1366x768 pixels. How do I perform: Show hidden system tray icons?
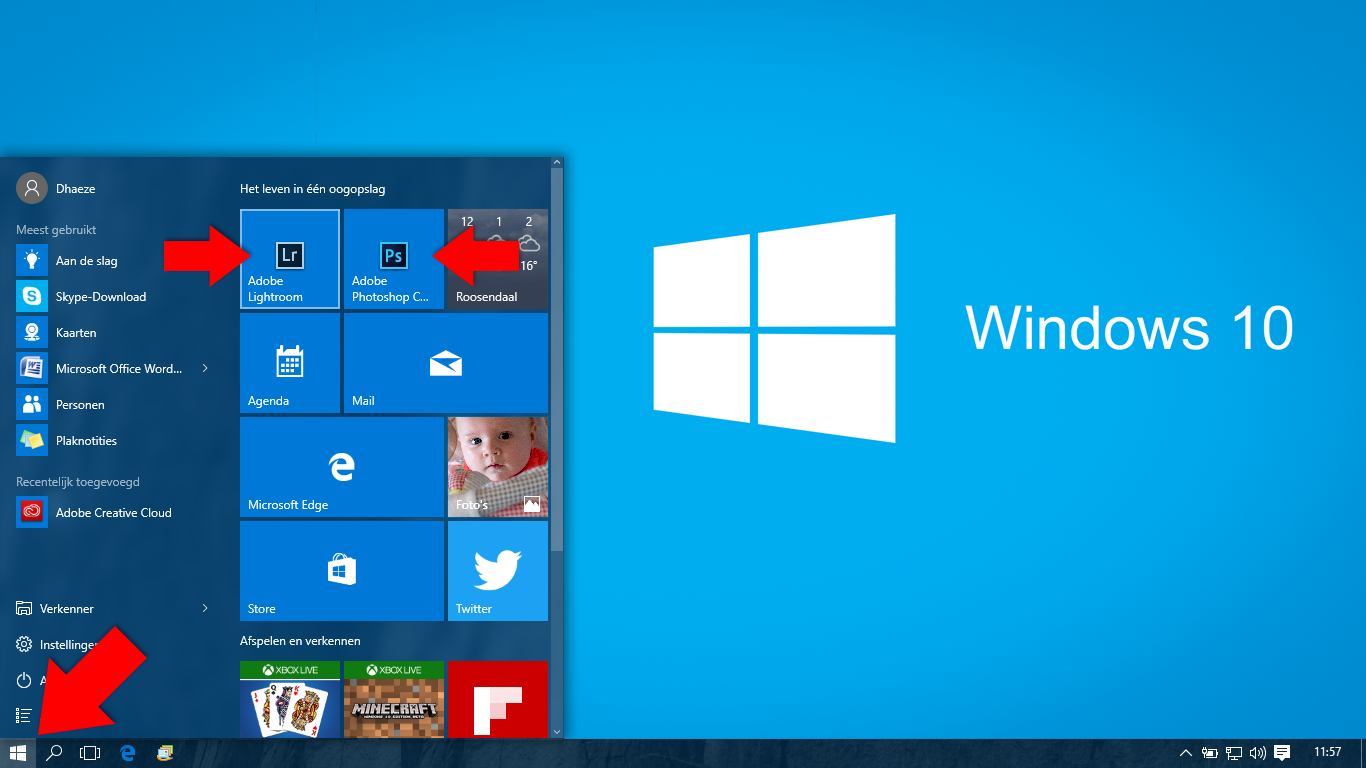click(x=1186, y=753)
